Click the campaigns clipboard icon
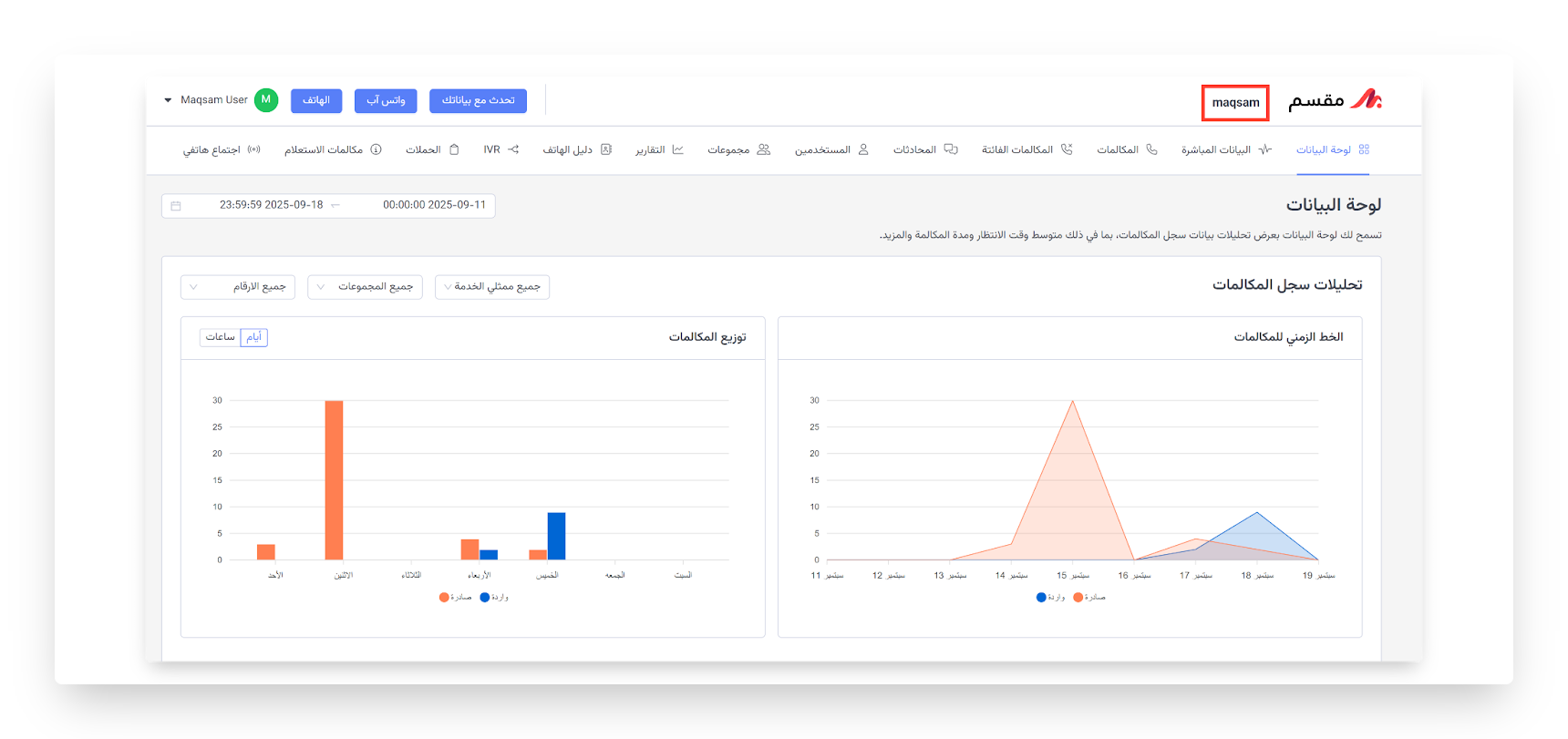Screen dimensions: 1568x739 point(454,149)
